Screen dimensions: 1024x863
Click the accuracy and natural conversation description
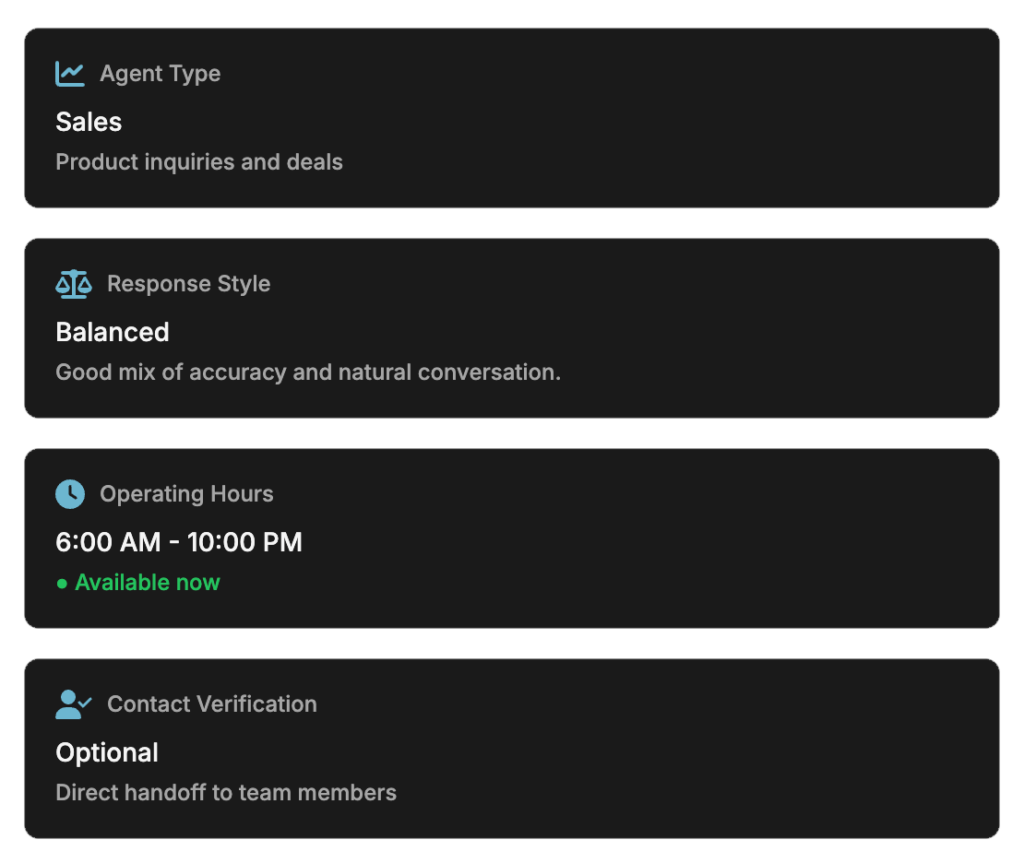pyautogui.click(x=308, y=372)
